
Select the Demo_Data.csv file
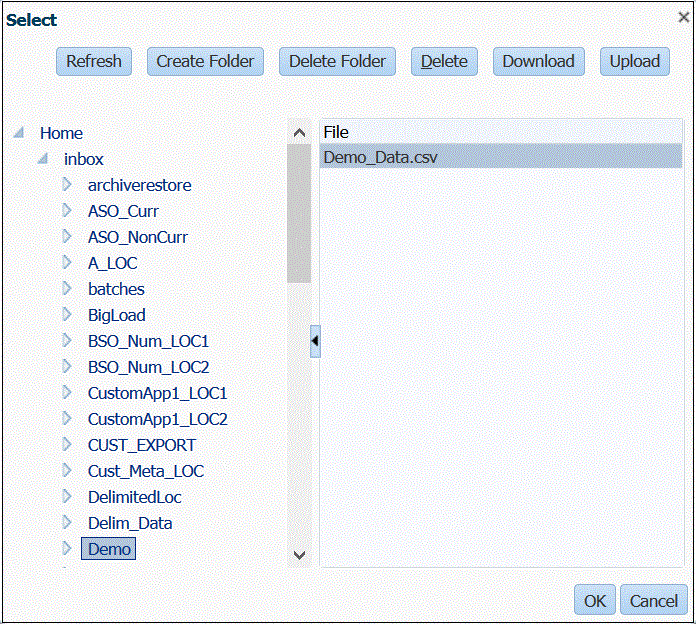[x=381, y=157]
